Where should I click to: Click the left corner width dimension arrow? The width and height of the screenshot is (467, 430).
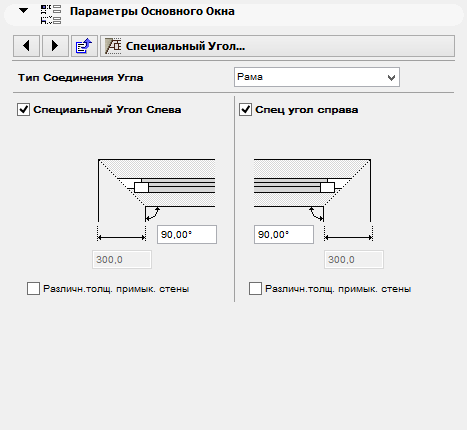pos(121,237)
